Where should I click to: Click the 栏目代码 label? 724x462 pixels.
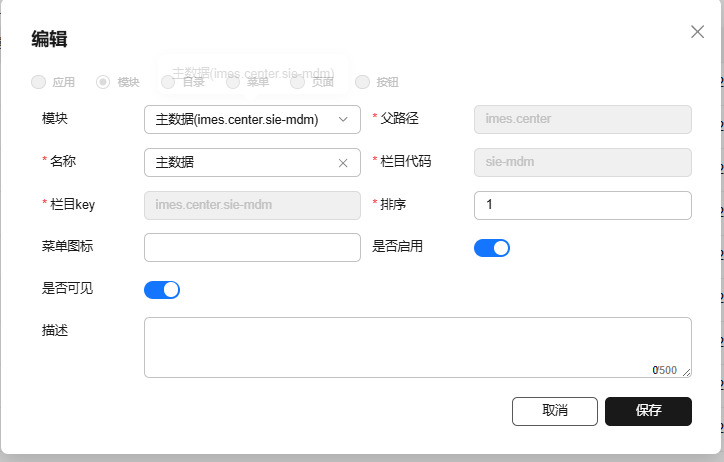(x=405, y=162)
